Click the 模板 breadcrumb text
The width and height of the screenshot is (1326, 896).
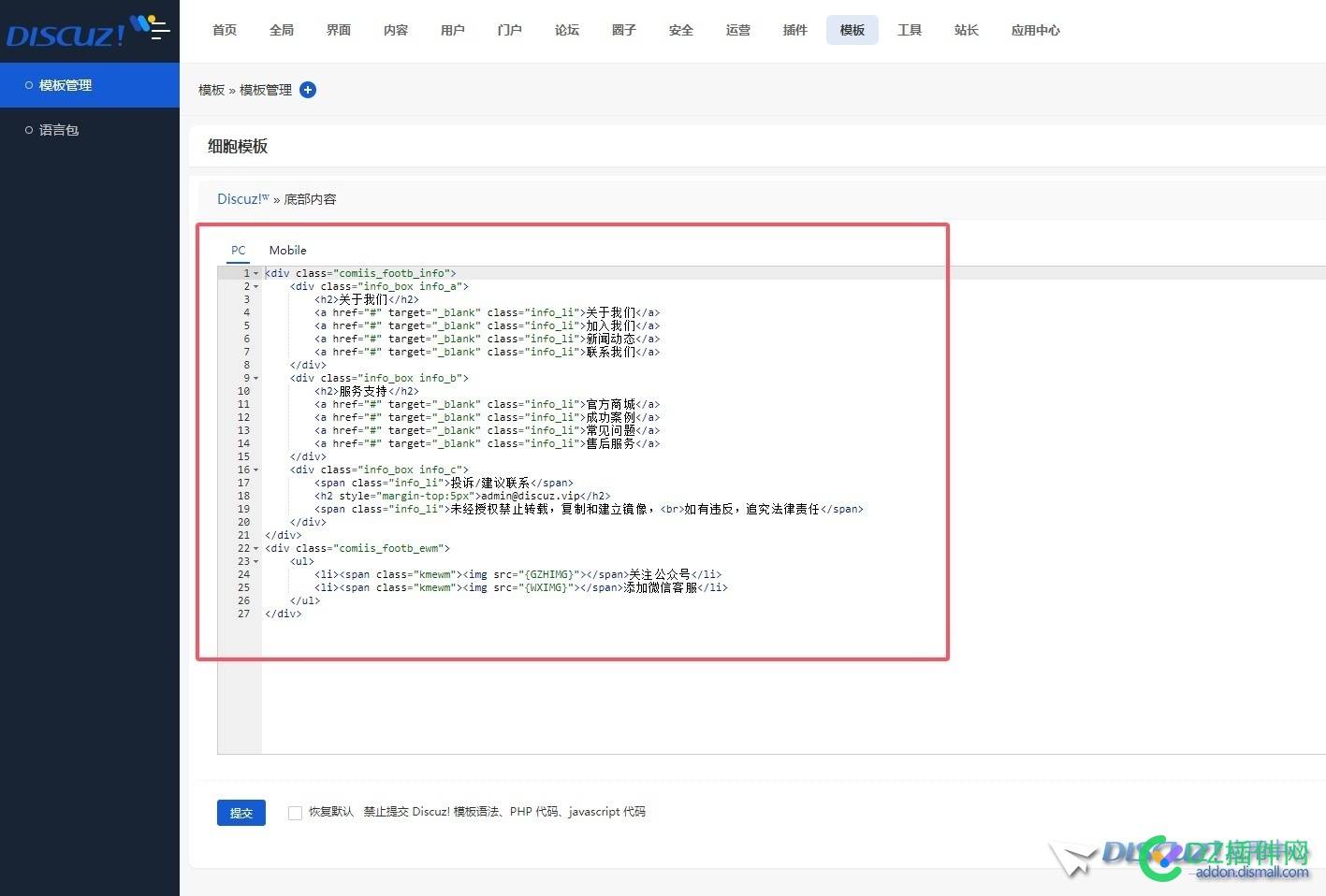[x=211, y=90]
